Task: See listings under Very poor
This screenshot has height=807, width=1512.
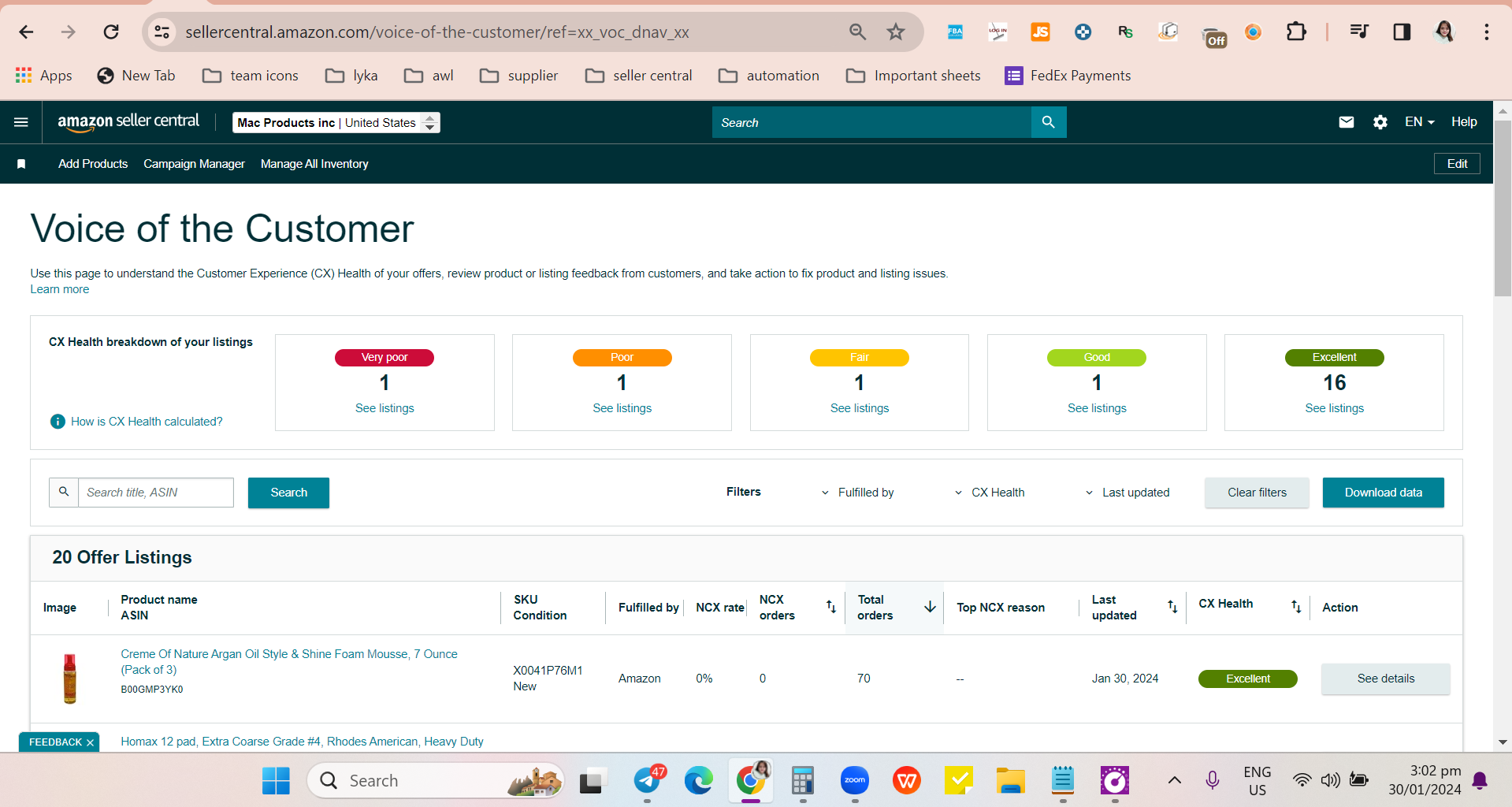Action: [x=385, y=408]
